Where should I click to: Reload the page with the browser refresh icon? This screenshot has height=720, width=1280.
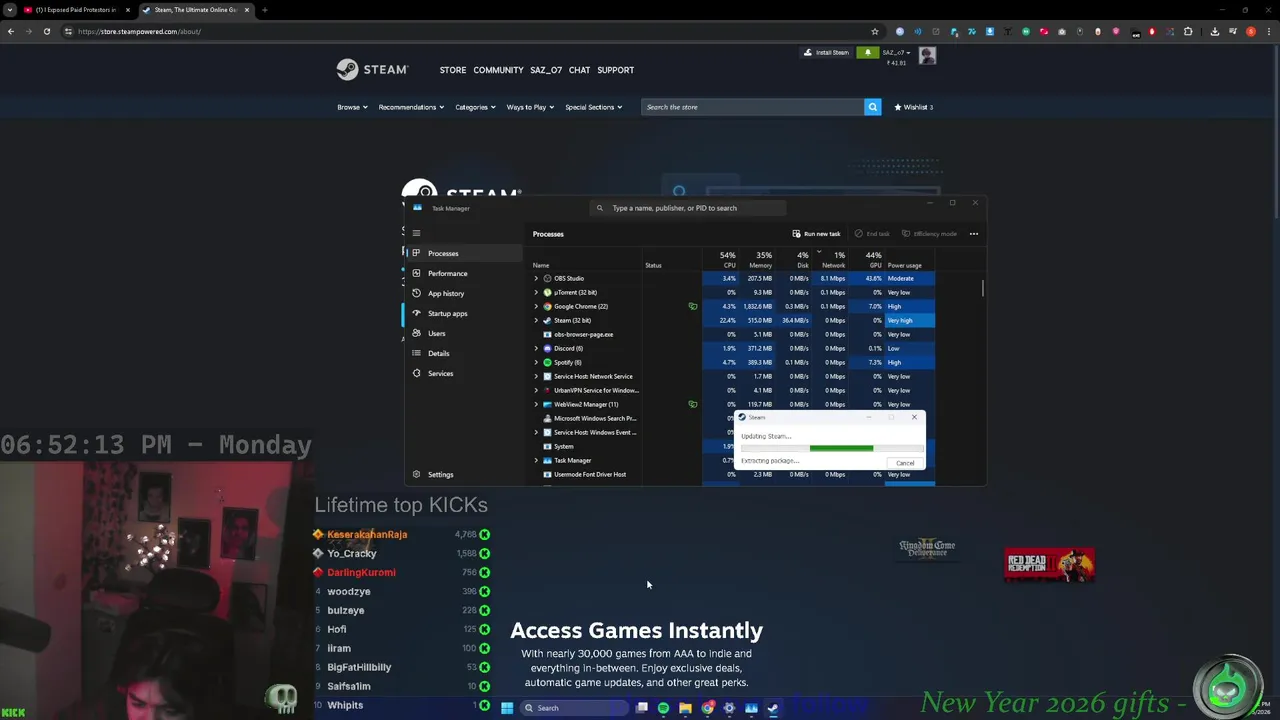pyautogui.click(x=46, y=31)
